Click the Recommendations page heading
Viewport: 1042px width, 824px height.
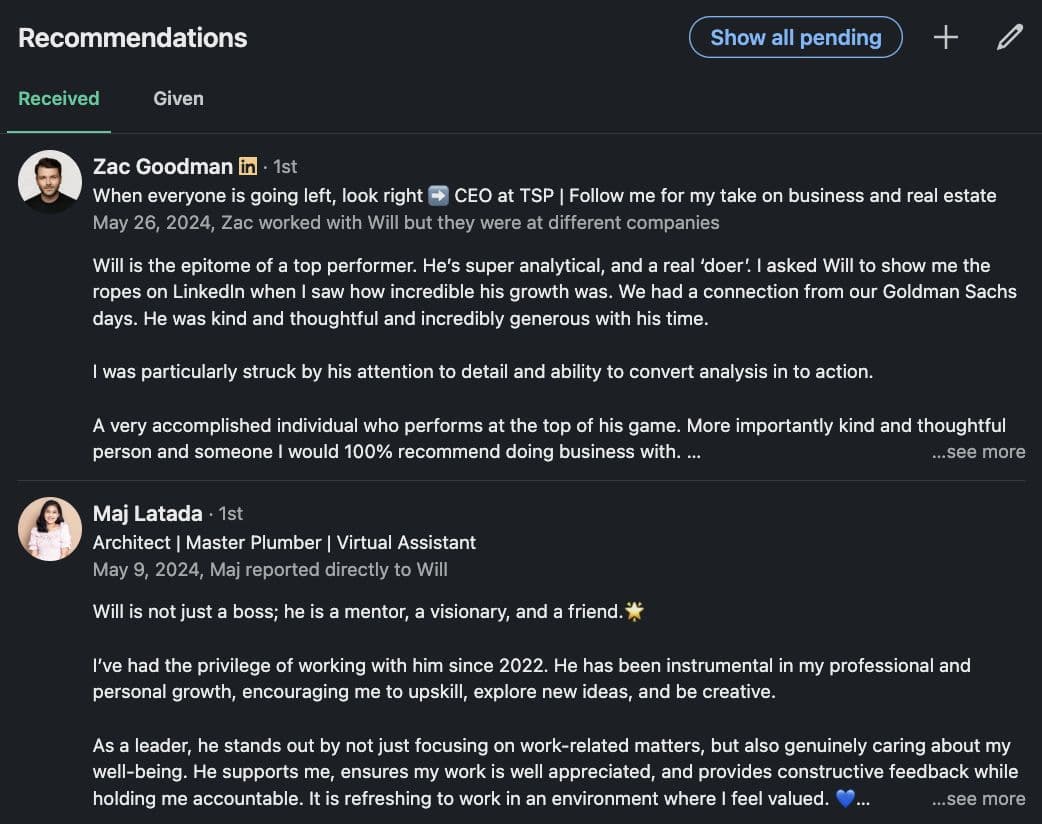[x=132, y=37]
